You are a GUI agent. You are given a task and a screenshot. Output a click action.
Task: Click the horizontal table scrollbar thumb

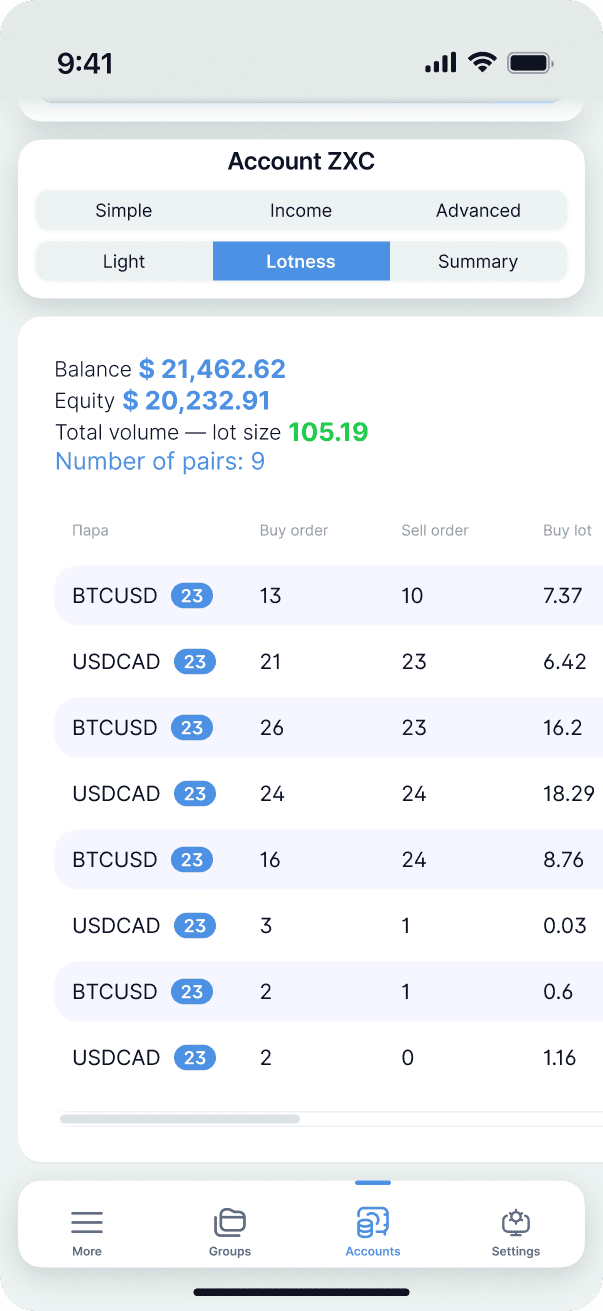click(180, 1119)
